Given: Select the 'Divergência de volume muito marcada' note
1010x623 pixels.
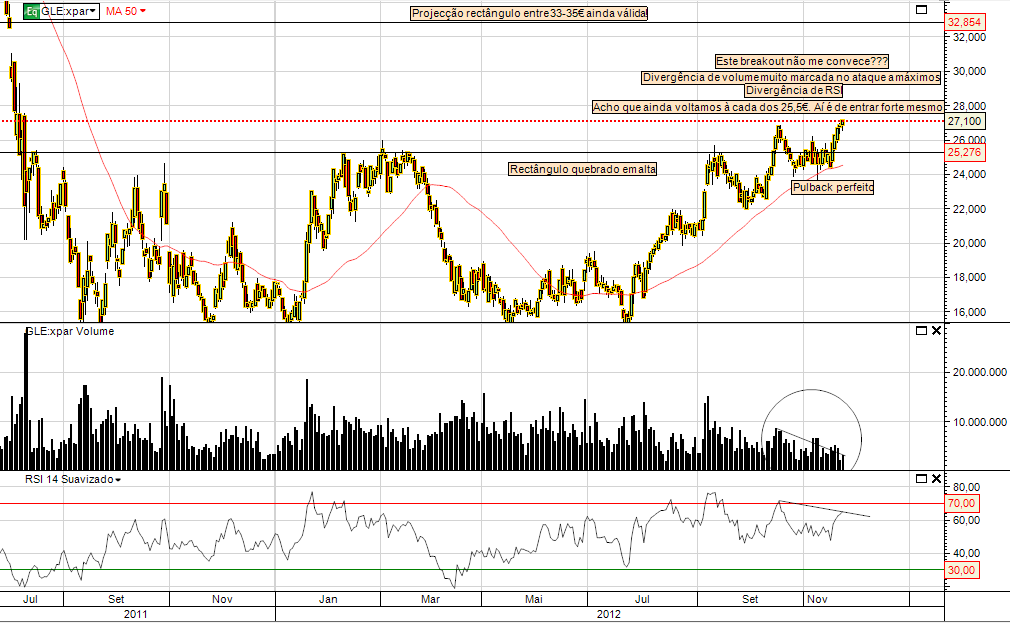Looking at the screenshot, I should click(792, 77).
